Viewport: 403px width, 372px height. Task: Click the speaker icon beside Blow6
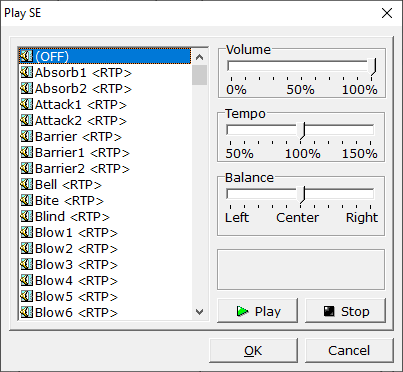(x=26, y=312)
